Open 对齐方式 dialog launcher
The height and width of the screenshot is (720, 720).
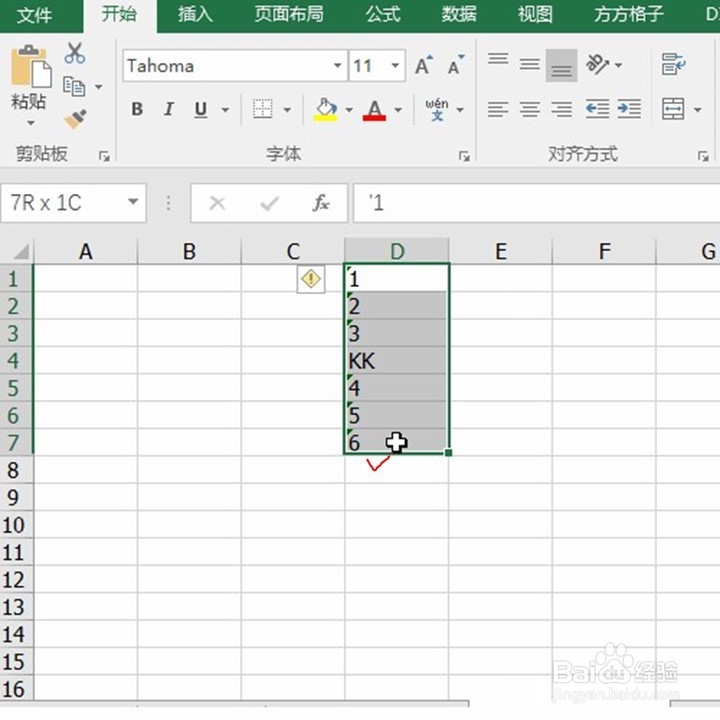coord(703,157)
